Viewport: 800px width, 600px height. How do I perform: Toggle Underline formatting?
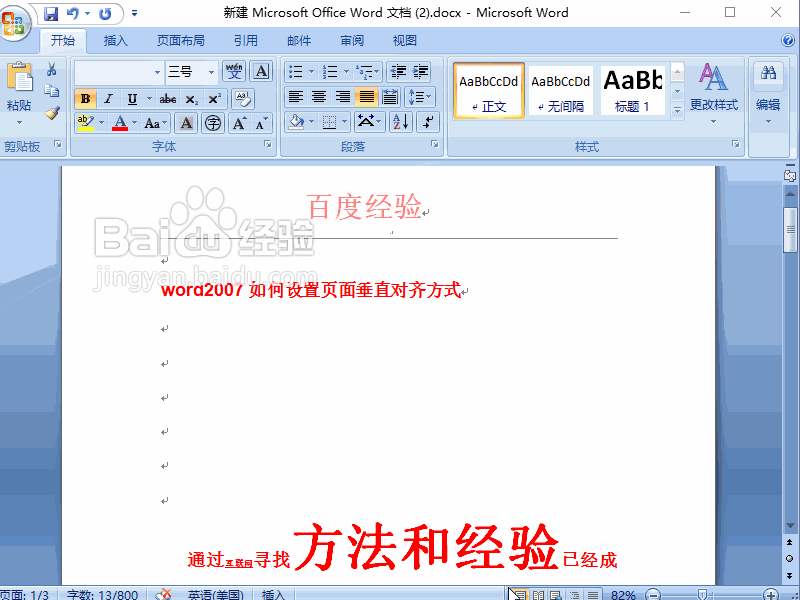click(x=132, y=99)
